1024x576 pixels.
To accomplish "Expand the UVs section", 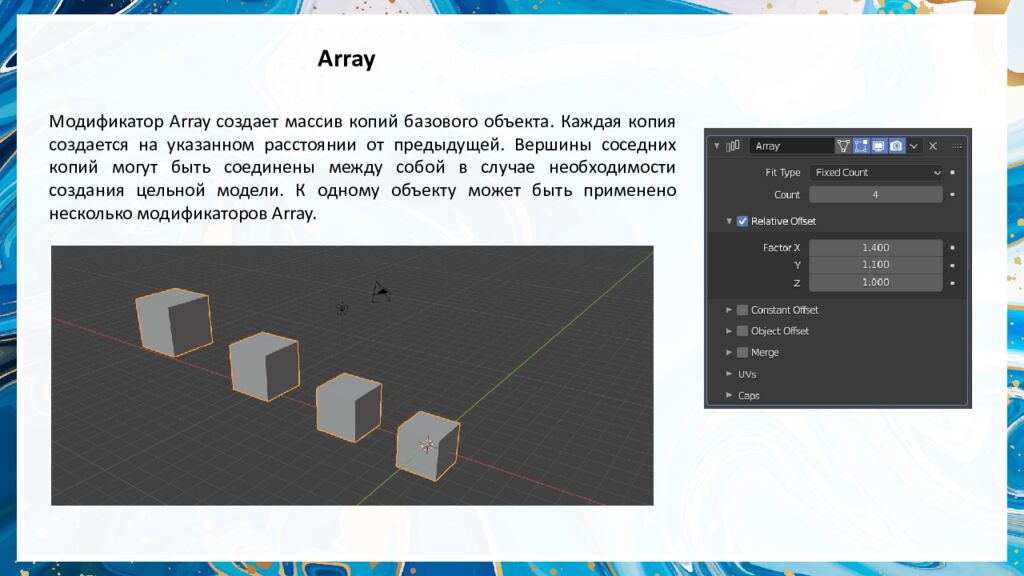I will tap(729, 374).
